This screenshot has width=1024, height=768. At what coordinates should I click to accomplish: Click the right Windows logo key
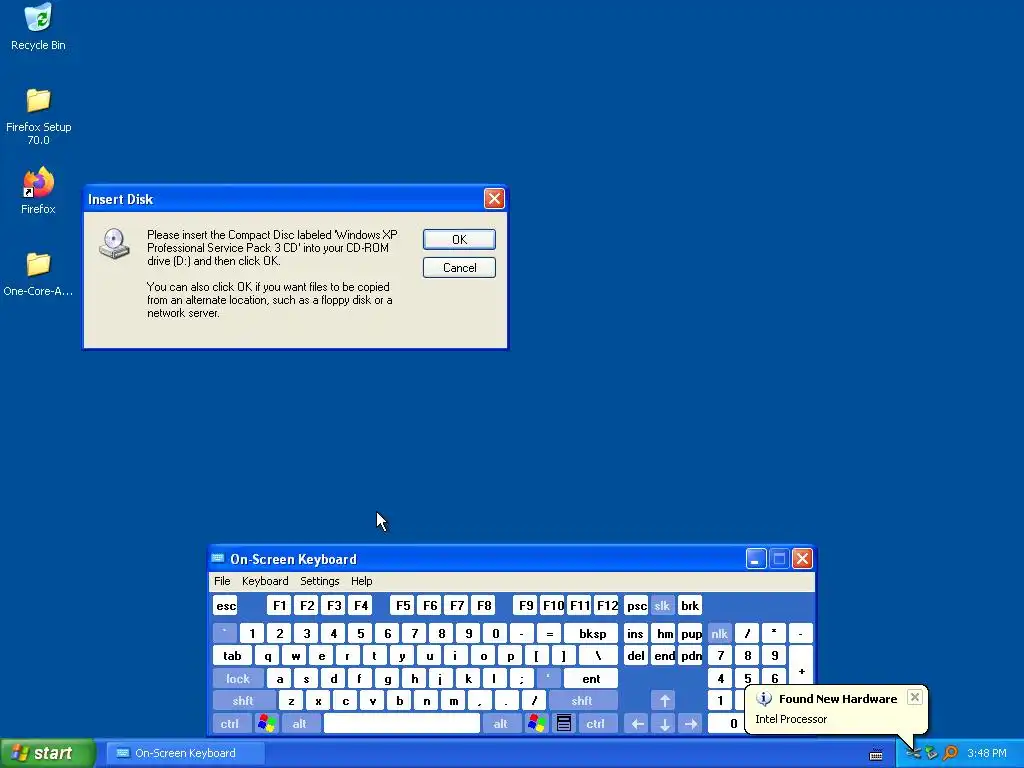tap(537, 724)
